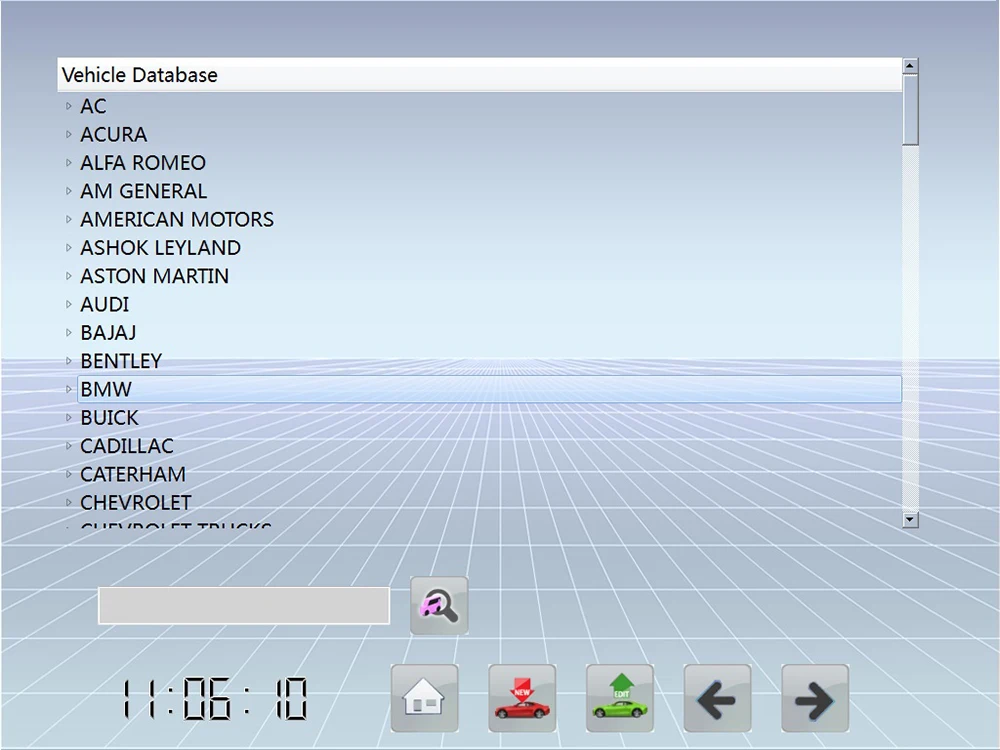Click the New vehicle red car icon
The width and height of the screenshot is (1000, 750).
click(x=522, y=698)
